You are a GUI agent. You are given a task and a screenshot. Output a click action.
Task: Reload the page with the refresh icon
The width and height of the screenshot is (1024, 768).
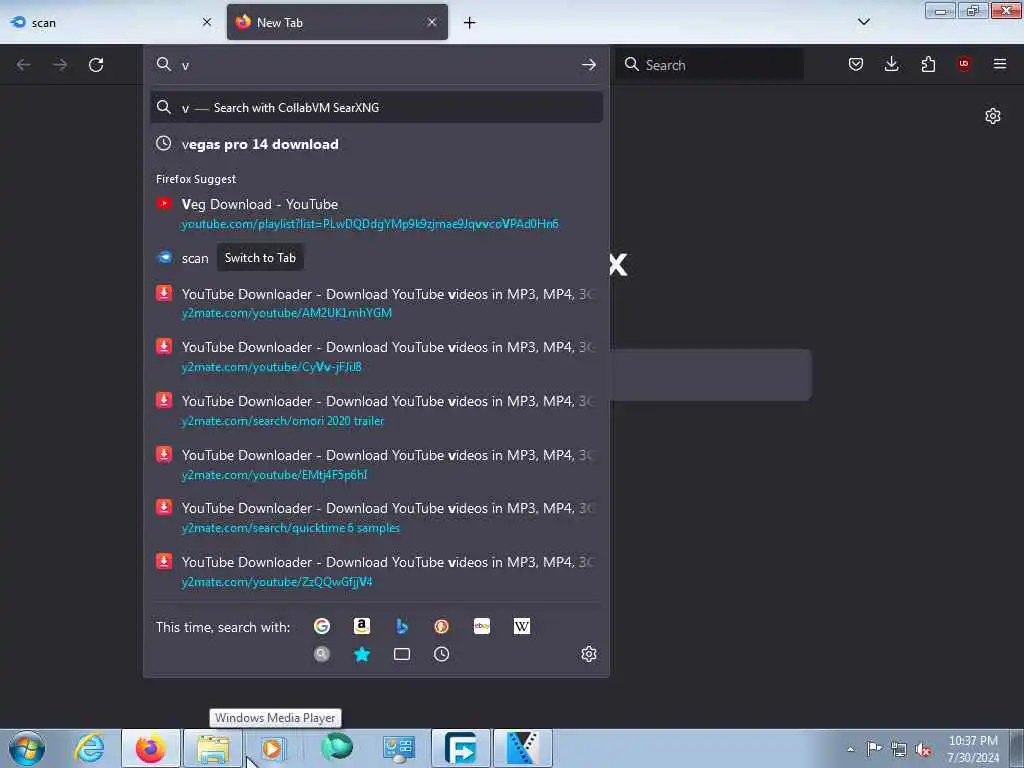coord(96,65)
